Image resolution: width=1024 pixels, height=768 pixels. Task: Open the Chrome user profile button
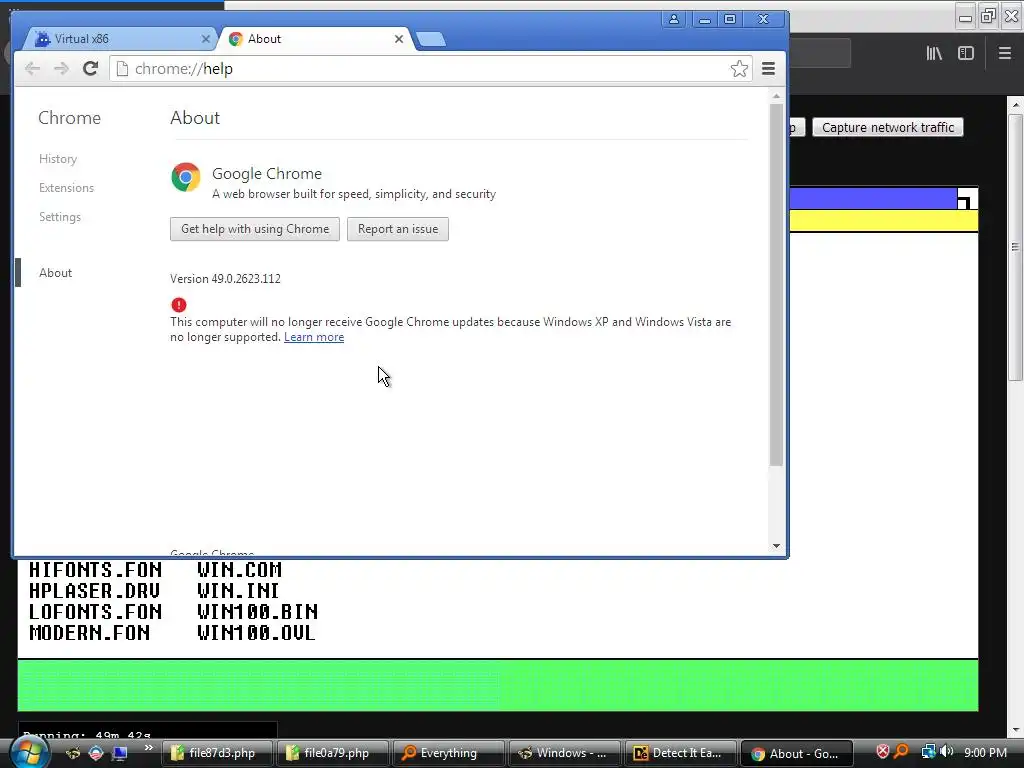[673, 19]
